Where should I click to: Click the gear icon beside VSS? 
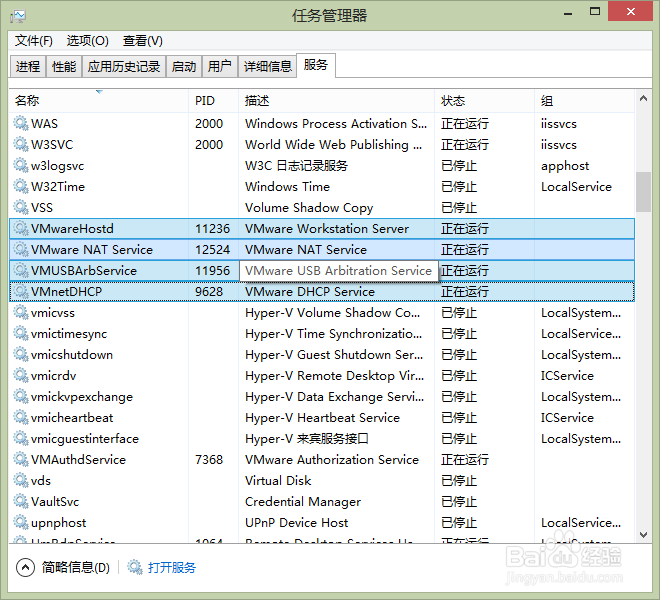pos(20,207)
